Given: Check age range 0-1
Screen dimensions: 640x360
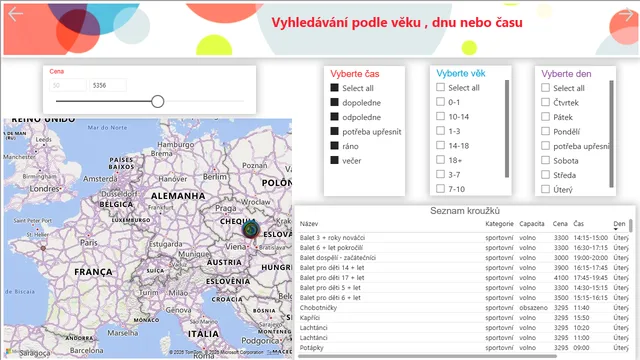Looking at the screenshot, I should [440, 102].
